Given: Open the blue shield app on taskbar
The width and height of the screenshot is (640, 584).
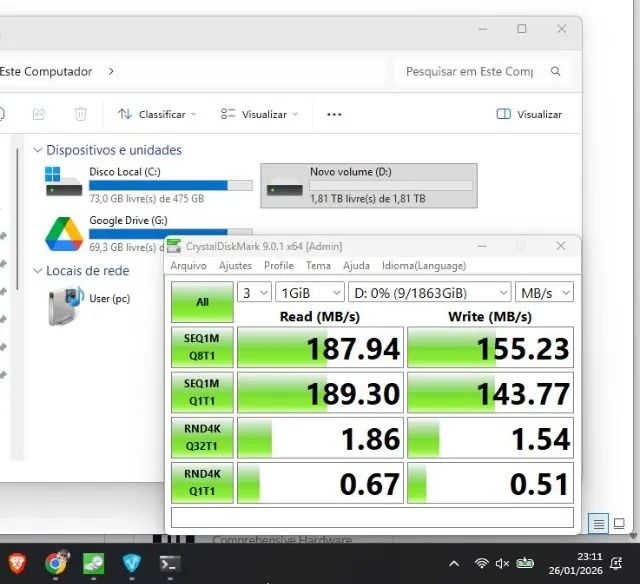Looking at the screenshot, I should [132, 563].
